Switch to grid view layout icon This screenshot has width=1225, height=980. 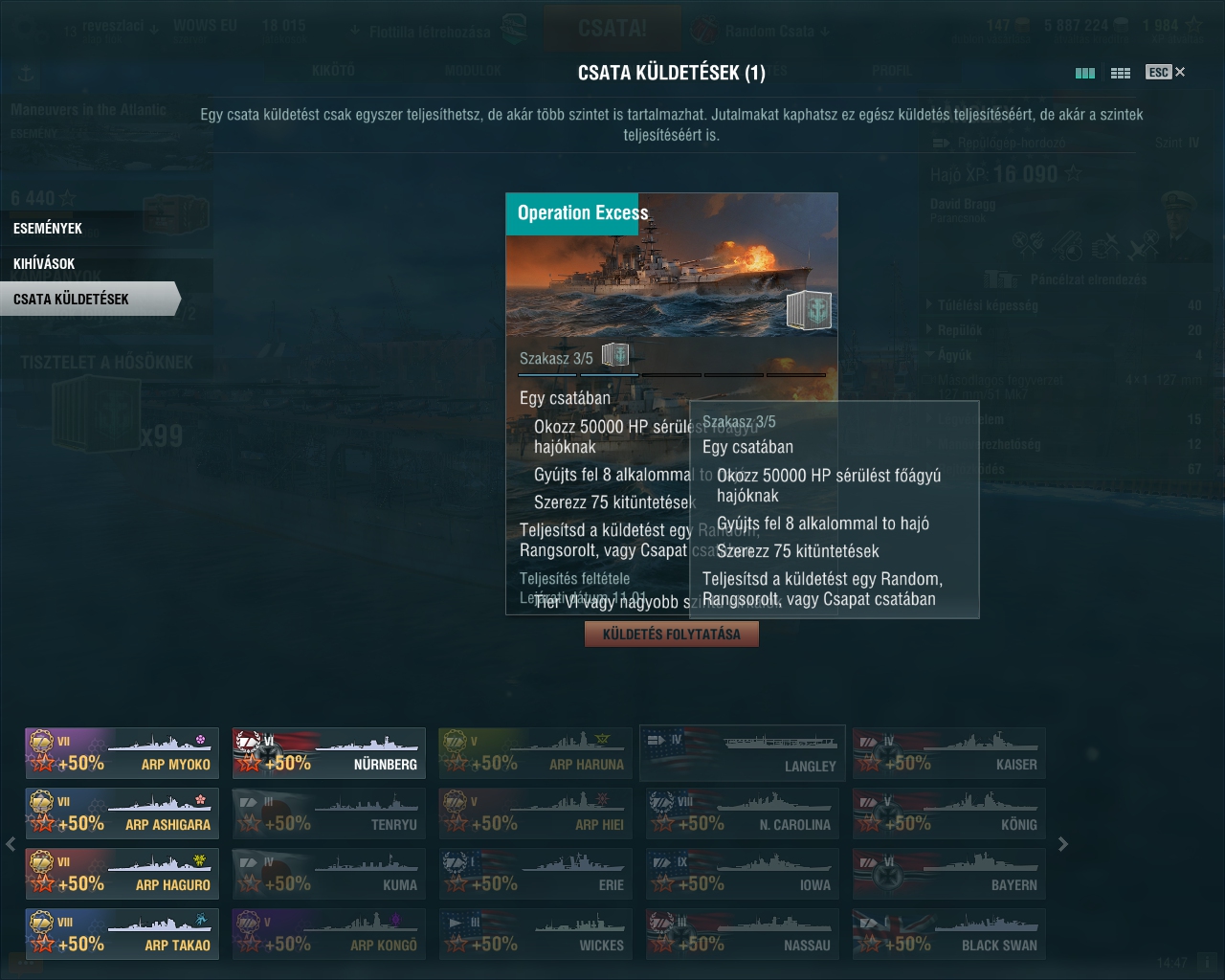coord(1121,73)
